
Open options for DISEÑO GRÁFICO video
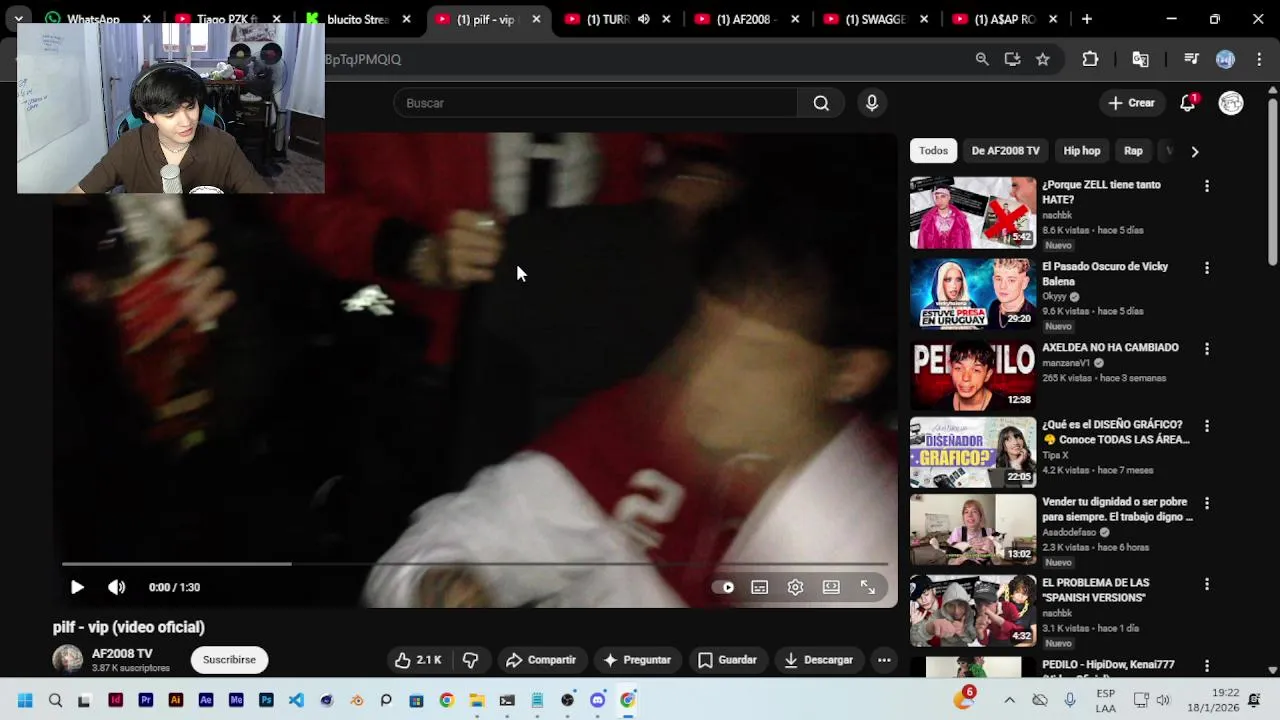tap(1207, 426)
